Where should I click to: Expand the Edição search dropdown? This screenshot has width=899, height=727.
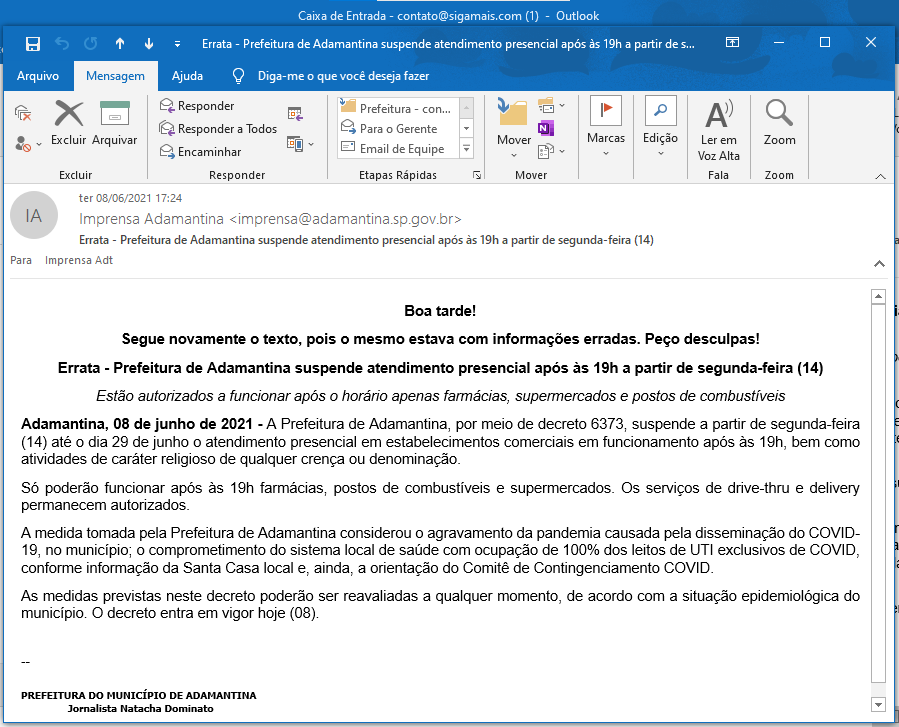(660, 128)
